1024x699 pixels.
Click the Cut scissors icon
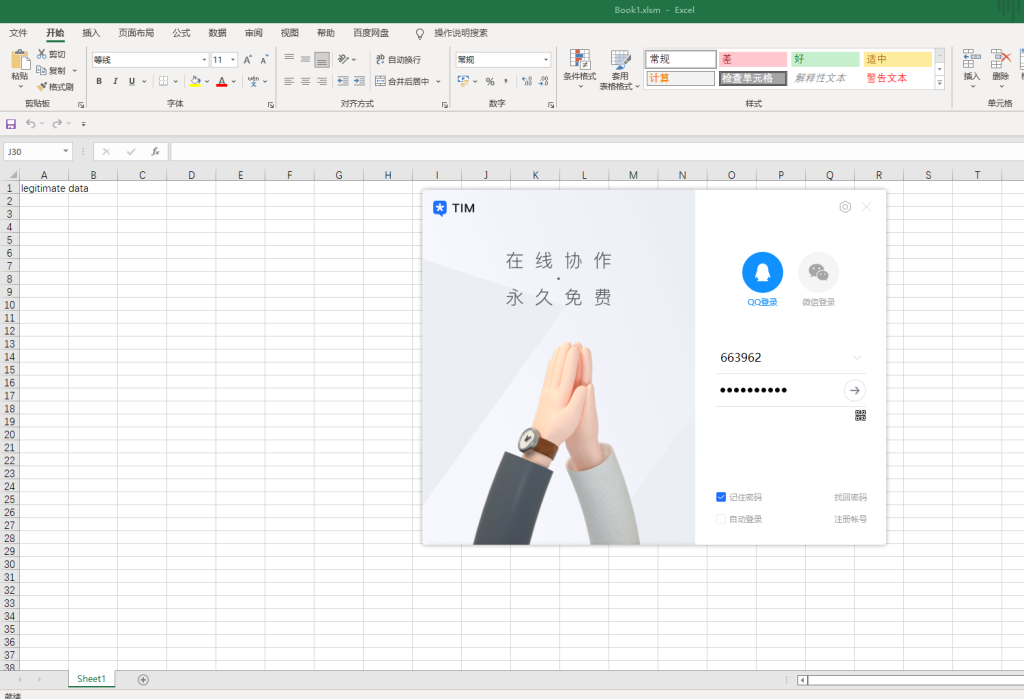pyautogui.click(x=42, y=54)
